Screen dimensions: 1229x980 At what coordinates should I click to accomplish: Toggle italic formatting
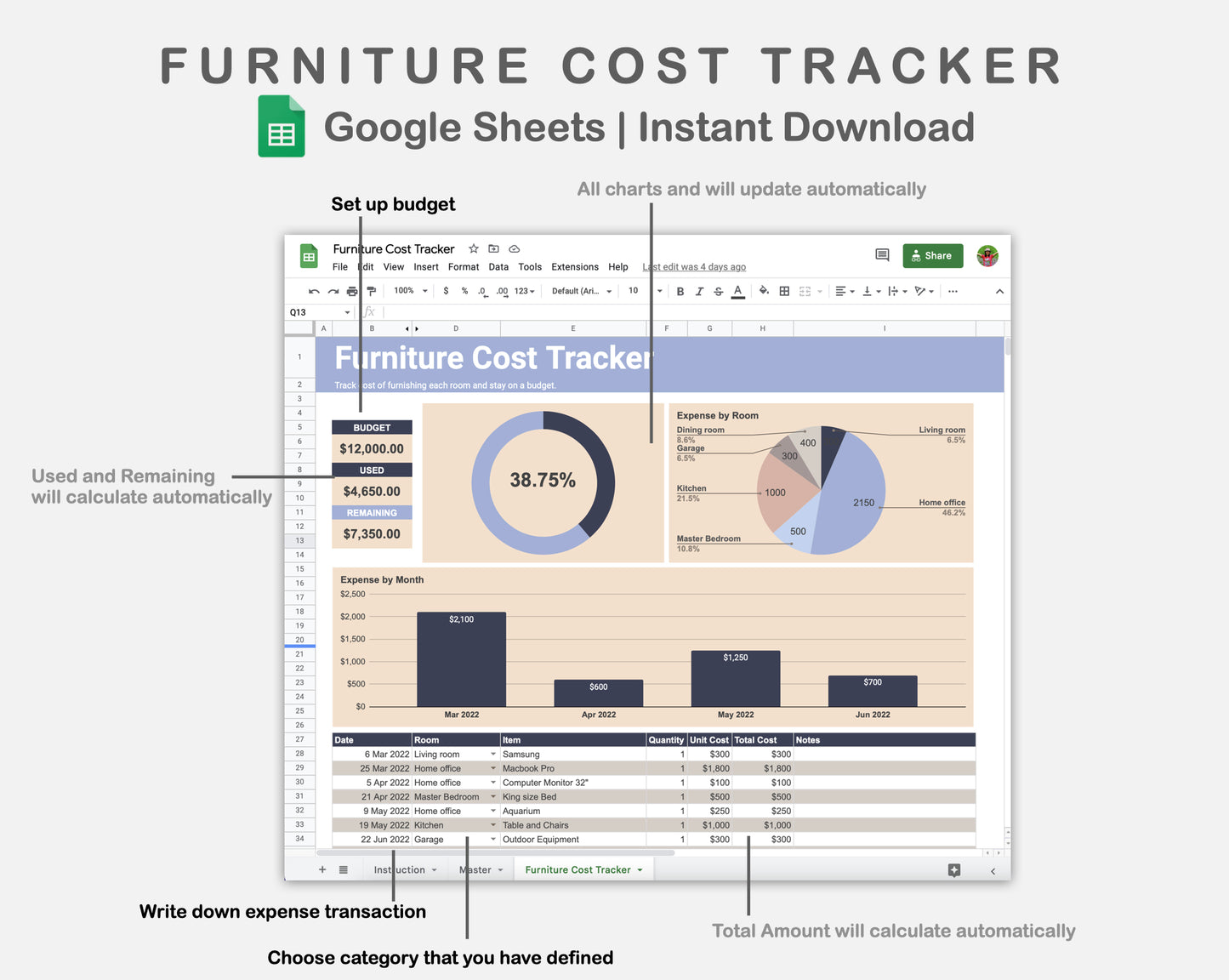click(699, 292)
